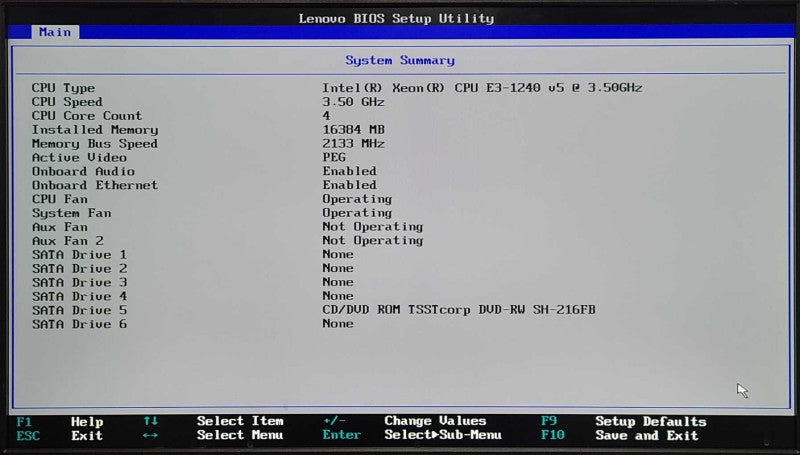
Task: Click the SATA Drive 6 label
Action: tap(79, 324)
